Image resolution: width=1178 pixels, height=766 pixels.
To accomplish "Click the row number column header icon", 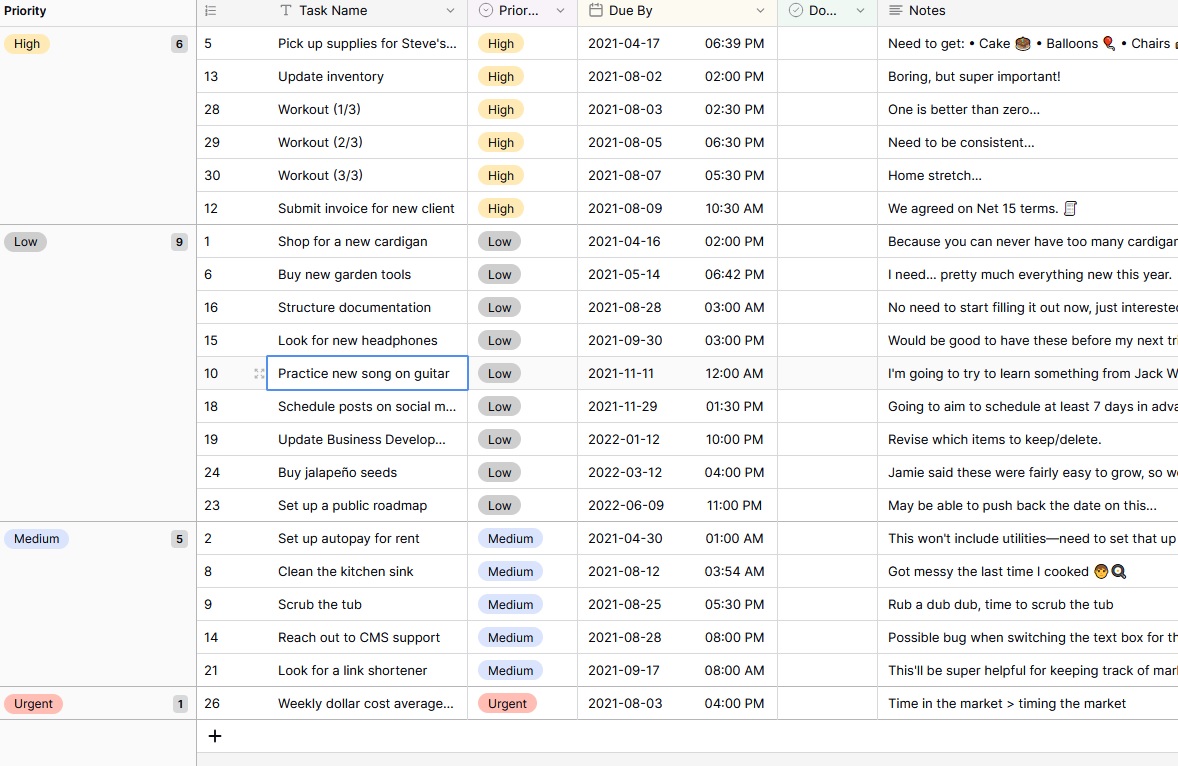I will [210, 11].
